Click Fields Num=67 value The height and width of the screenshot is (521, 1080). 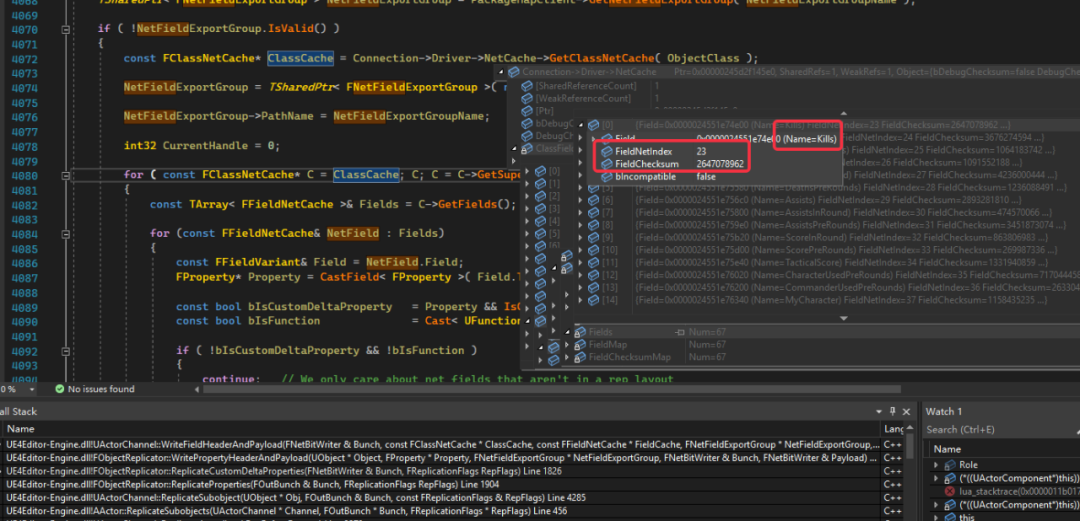(x=707, y=332)
